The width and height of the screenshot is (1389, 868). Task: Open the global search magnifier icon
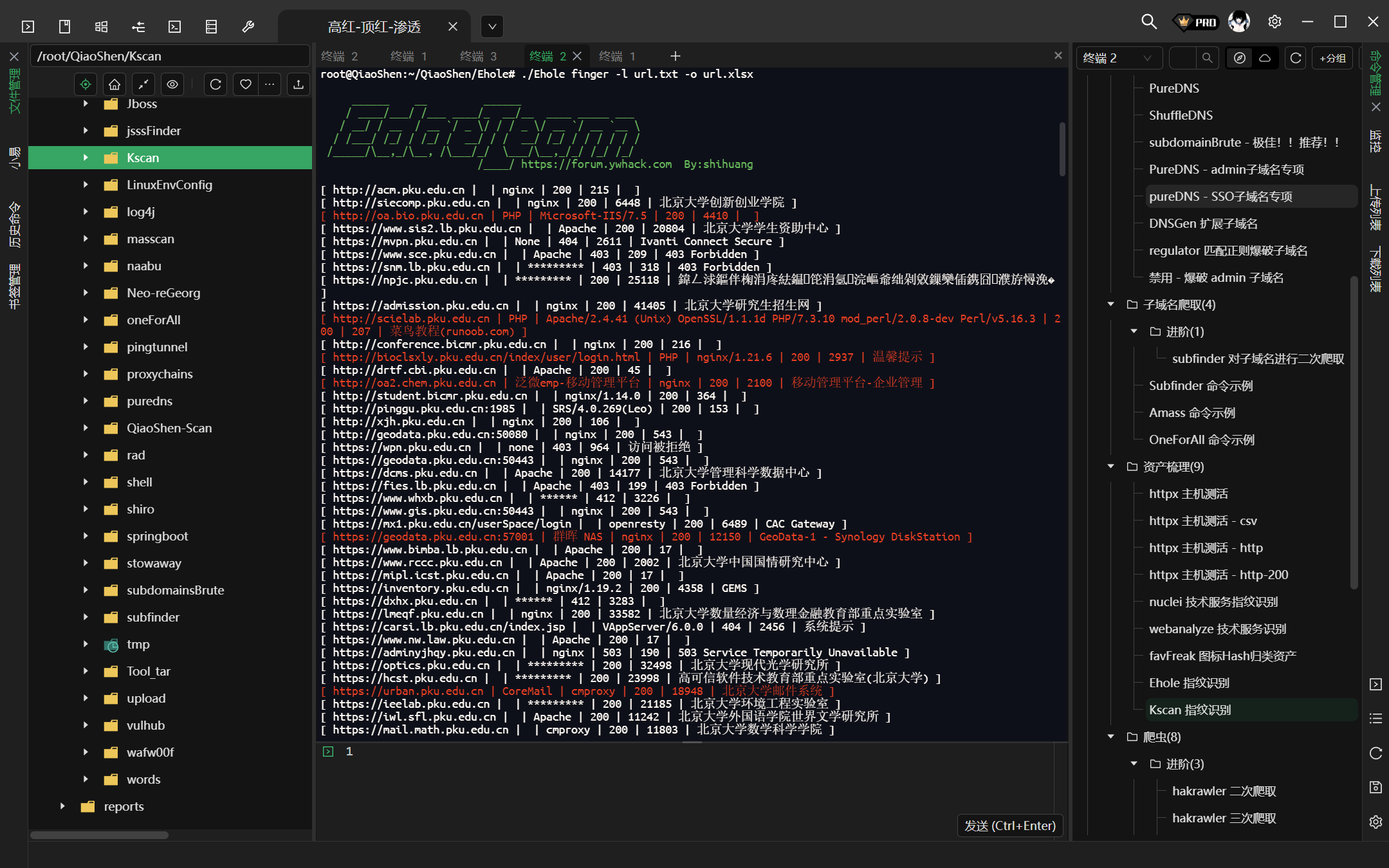click(x=1148, y=22)
